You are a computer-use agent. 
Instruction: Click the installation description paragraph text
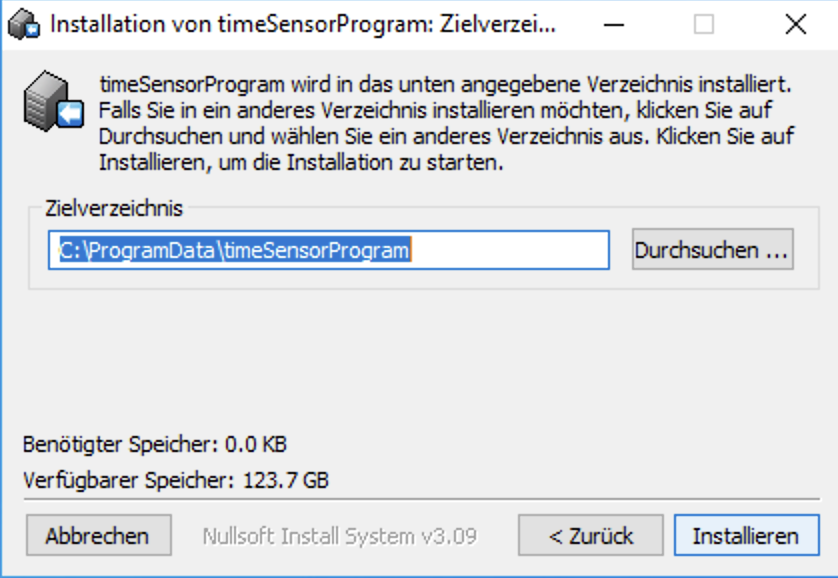pos(446,123)
